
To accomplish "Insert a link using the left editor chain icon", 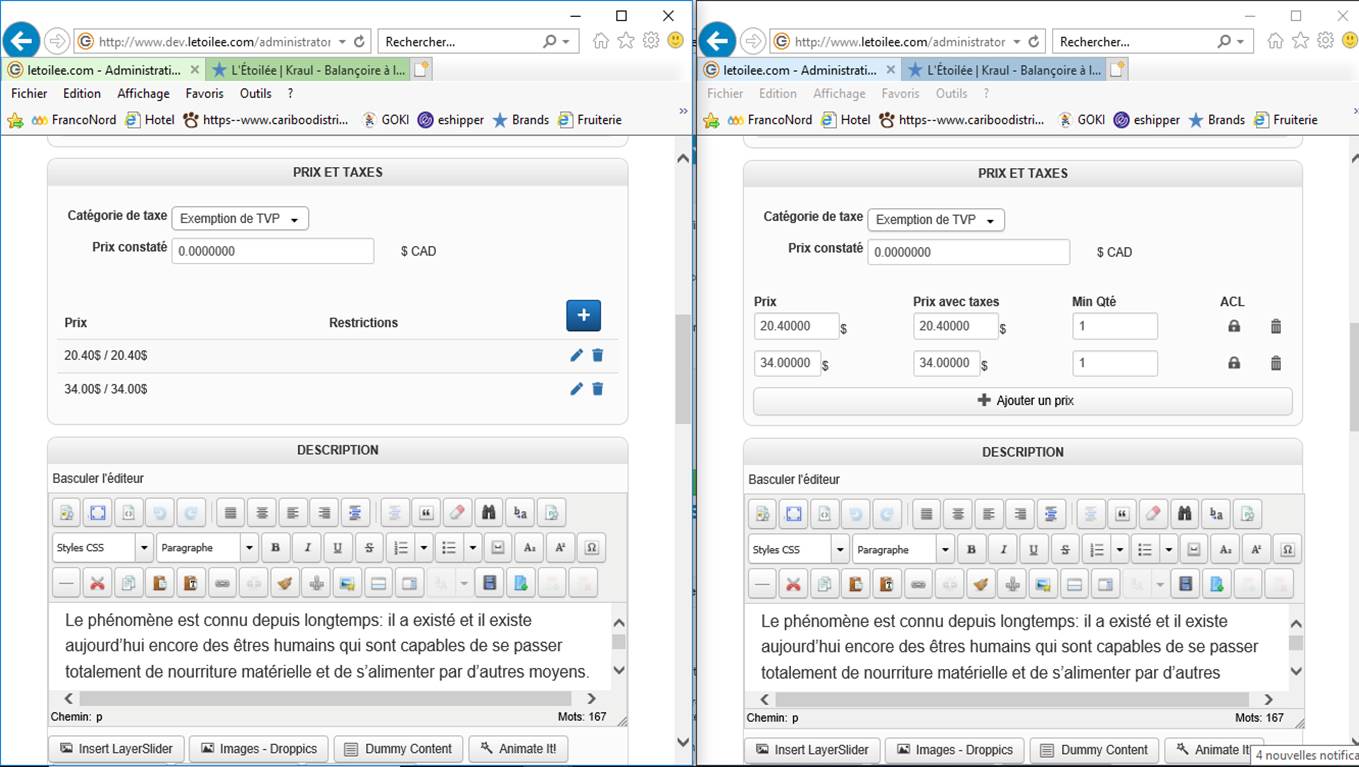I will 221,583.
